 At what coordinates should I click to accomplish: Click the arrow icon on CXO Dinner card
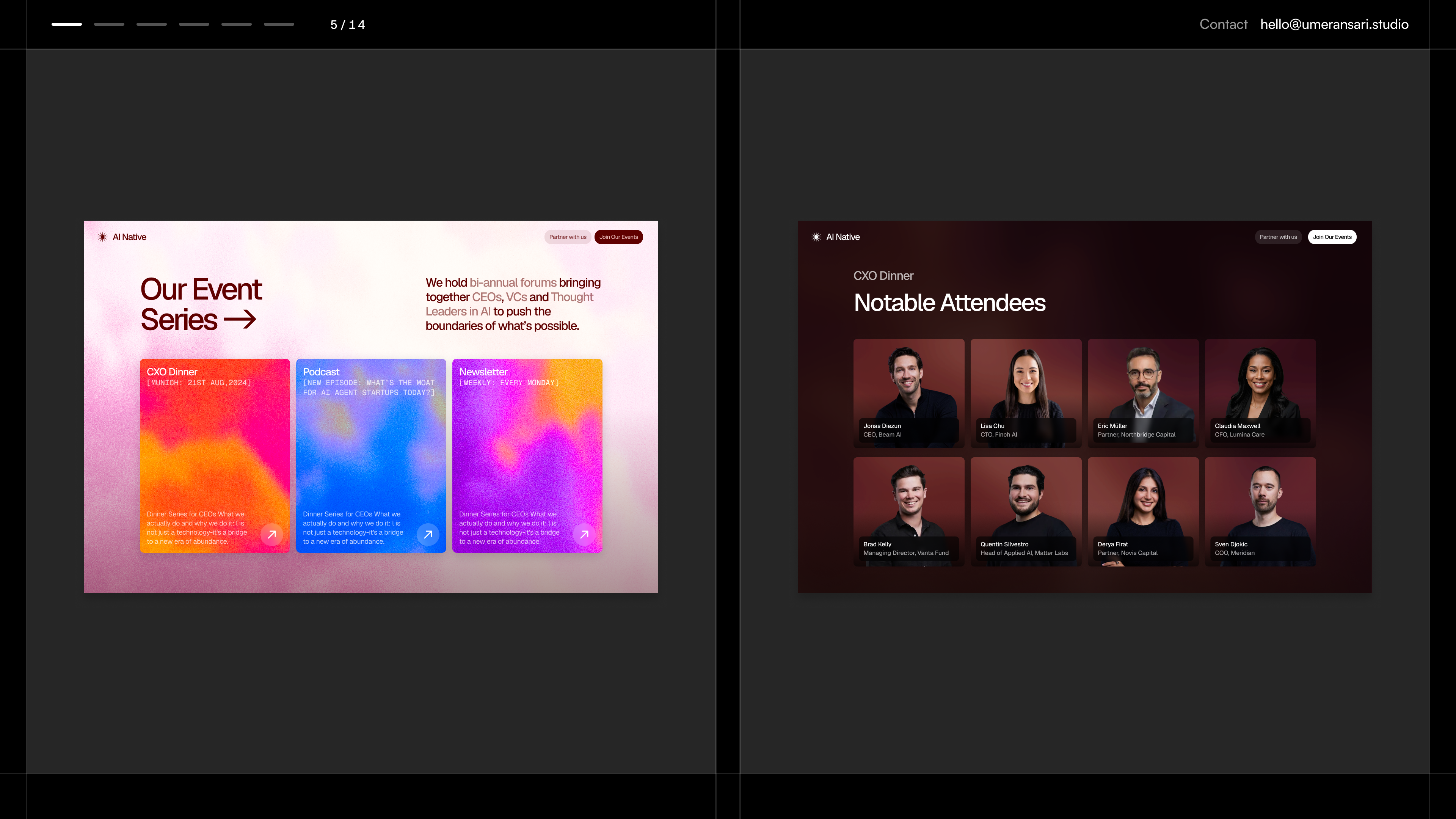(271, 534)
